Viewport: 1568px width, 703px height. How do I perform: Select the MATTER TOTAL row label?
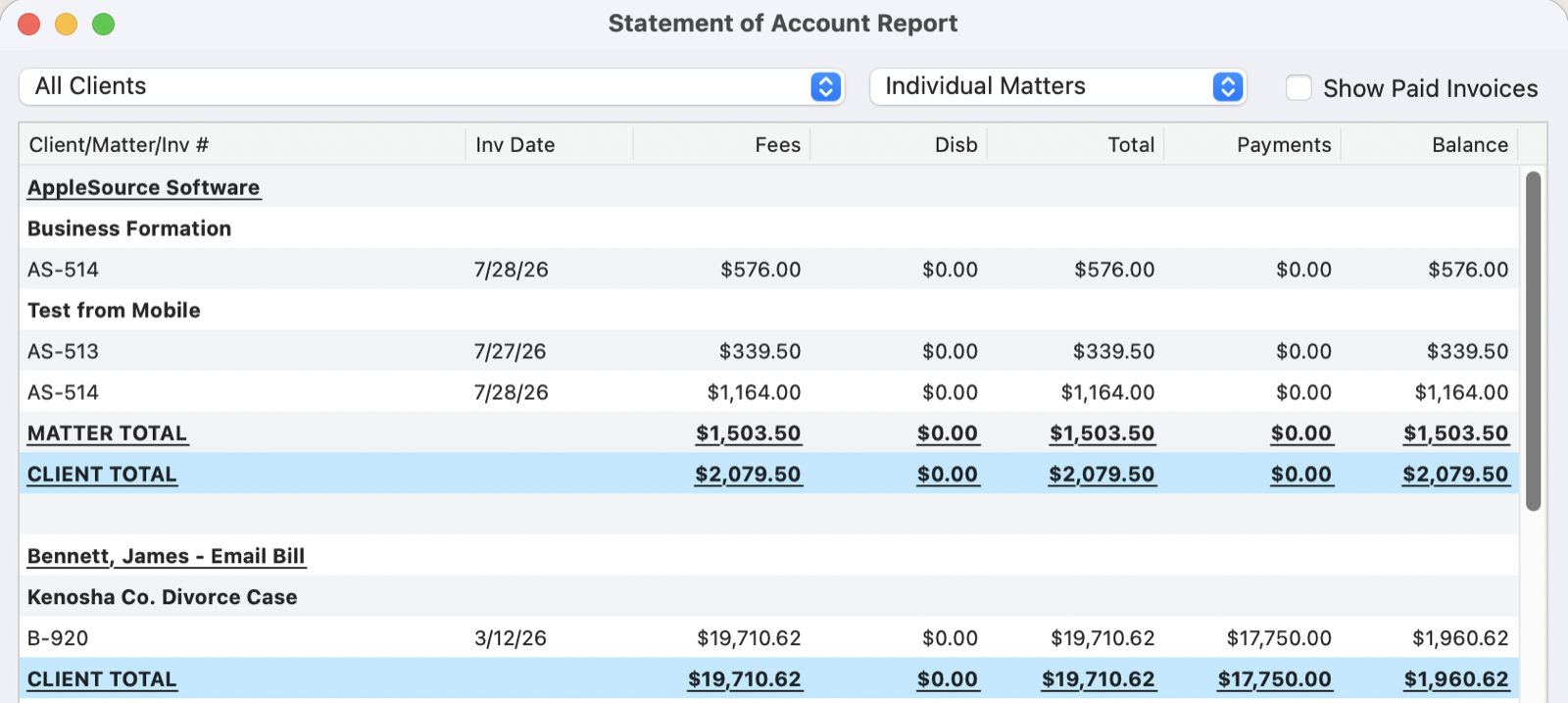(107, 433)
